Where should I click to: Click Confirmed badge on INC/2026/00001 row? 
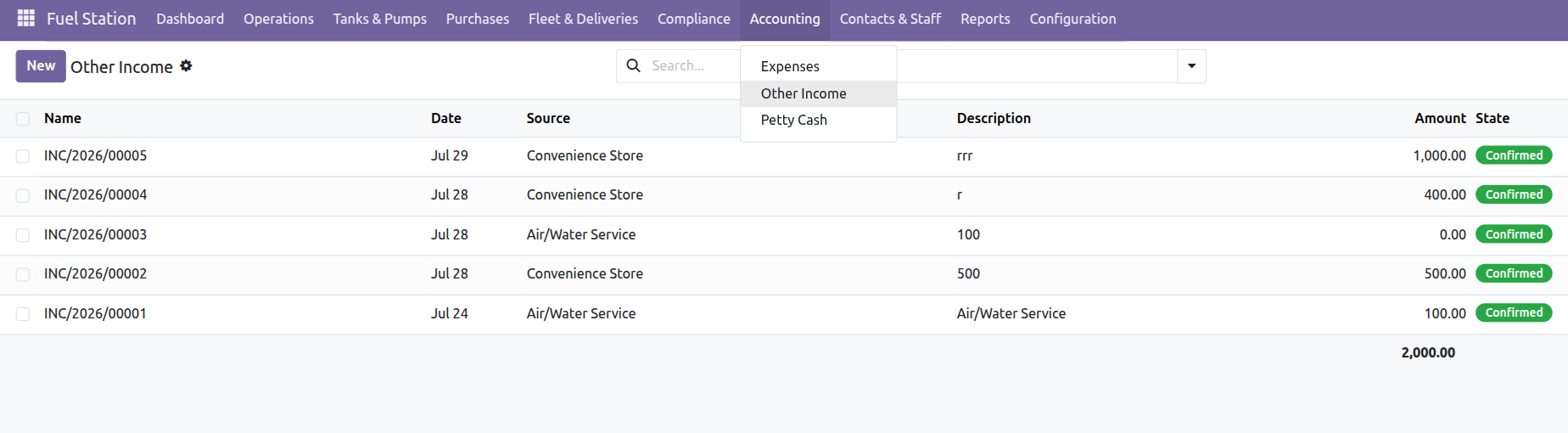tap(1514, 312)
